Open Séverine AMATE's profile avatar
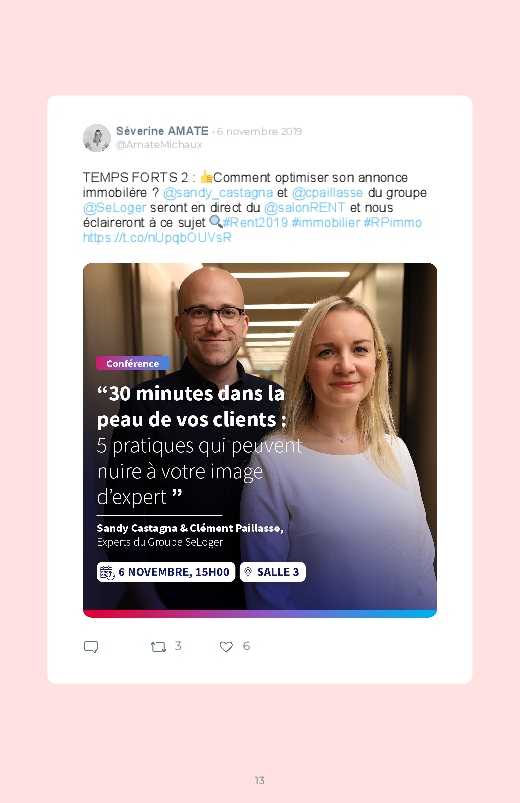This screenshot has height=803, width=520. tap(97, 138)
